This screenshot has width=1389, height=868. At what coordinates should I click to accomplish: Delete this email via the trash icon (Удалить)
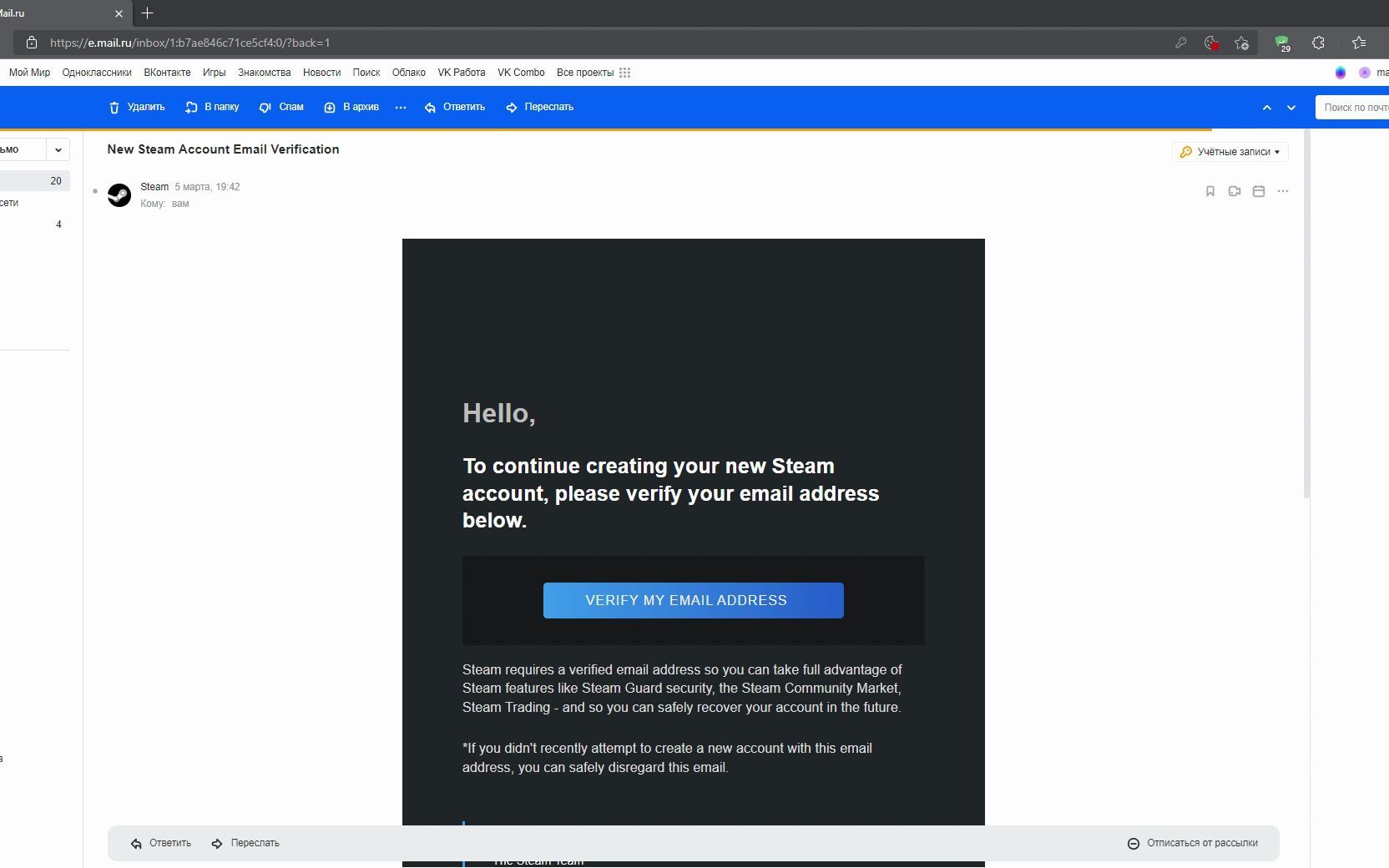click(x=137, y=107)
